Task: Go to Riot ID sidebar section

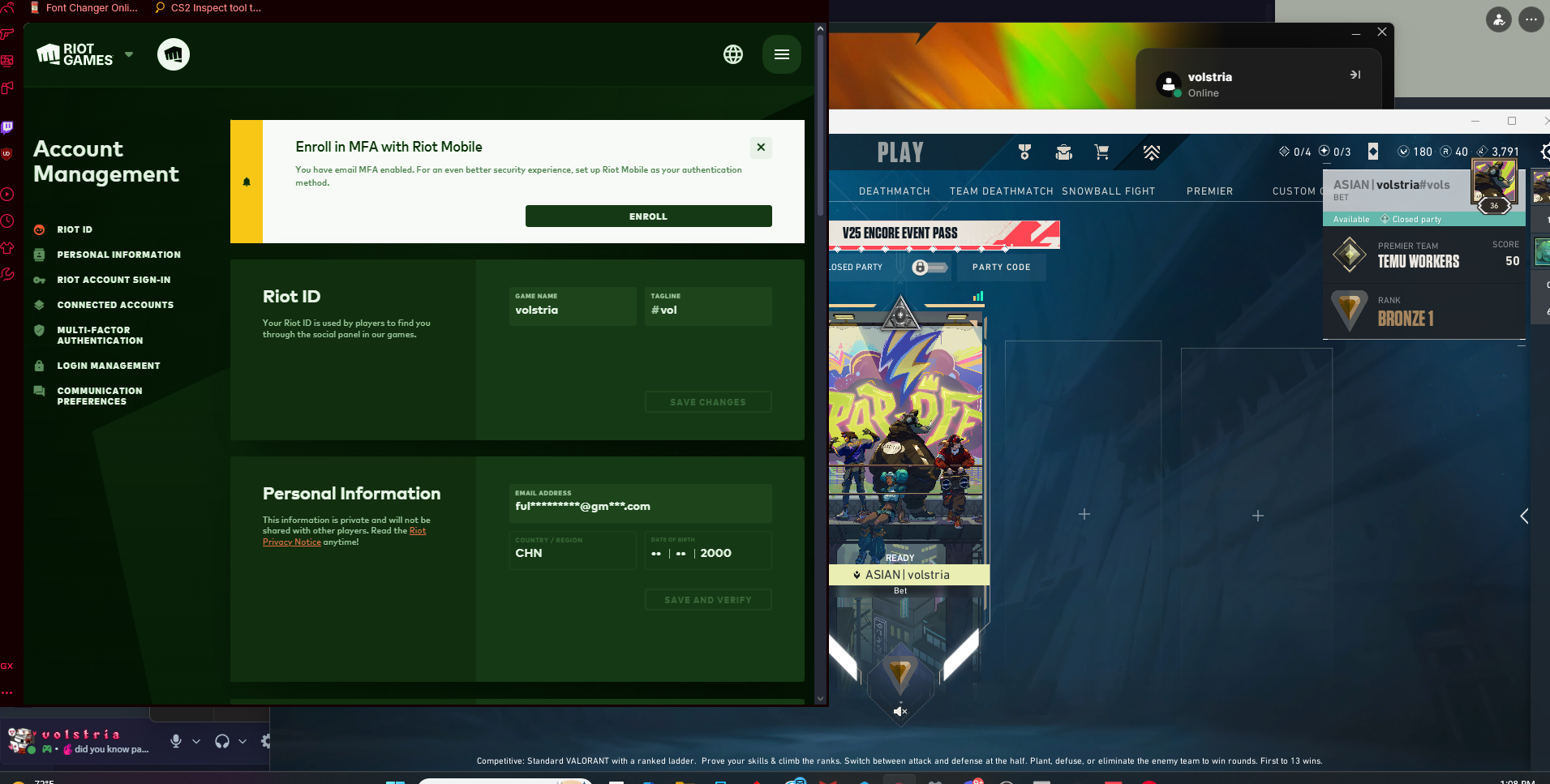Action: click(63, 229)
